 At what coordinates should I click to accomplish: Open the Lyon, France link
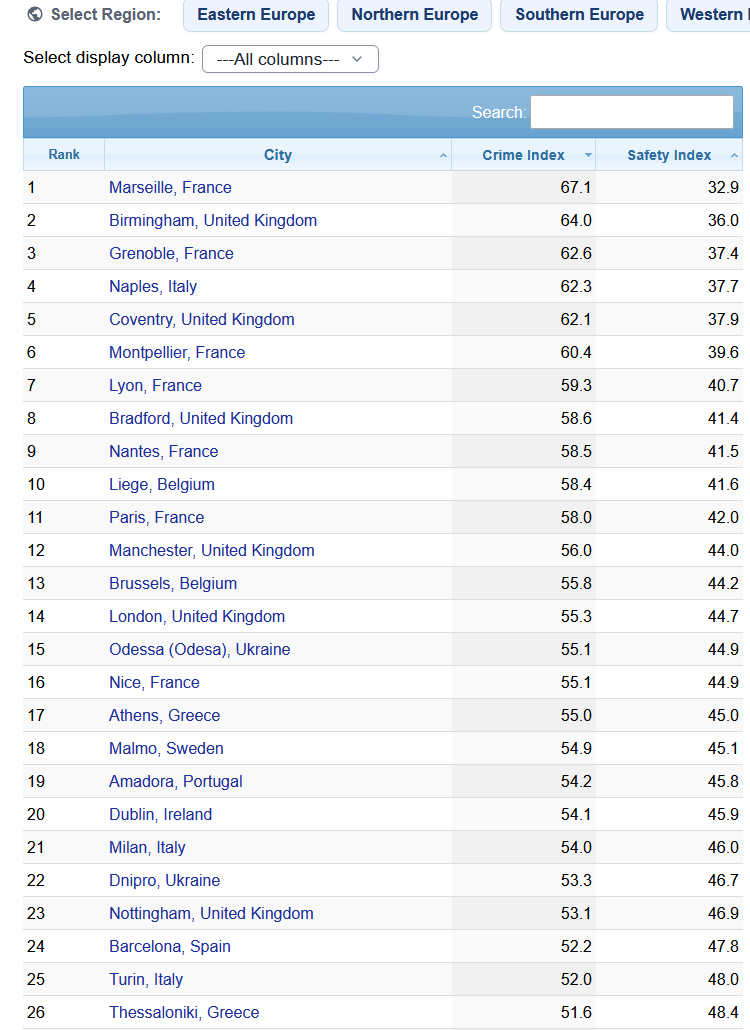[155, 386]
